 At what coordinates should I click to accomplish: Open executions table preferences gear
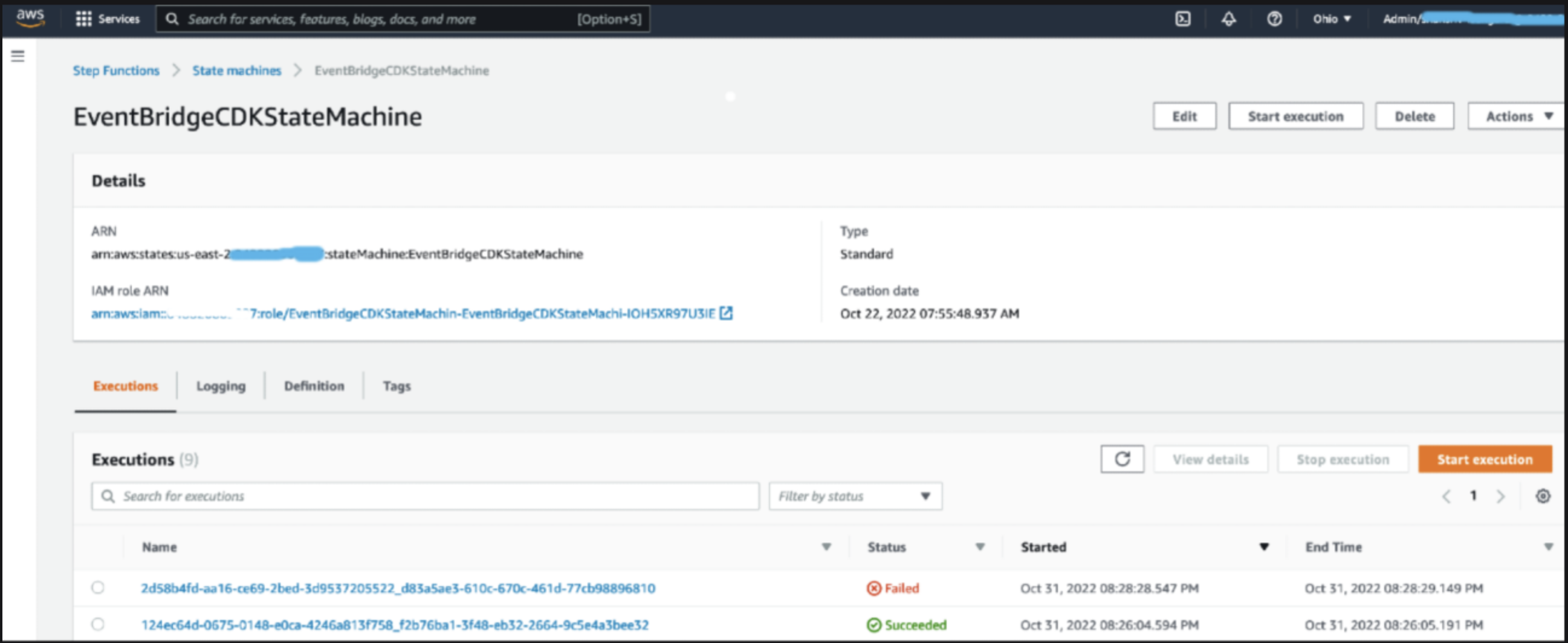[1543, 496]
